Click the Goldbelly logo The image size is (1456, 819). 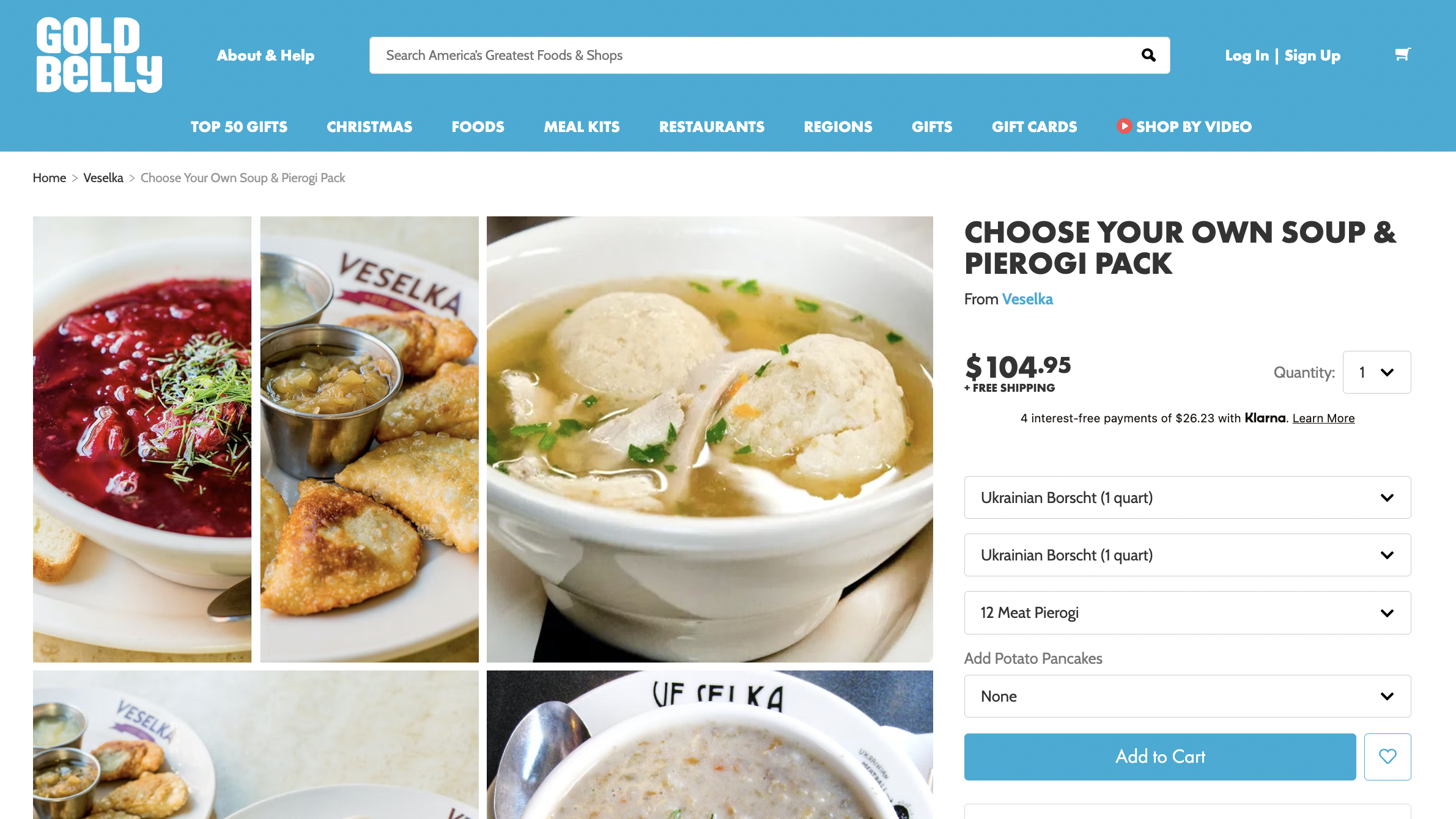(x=99, y=55)
